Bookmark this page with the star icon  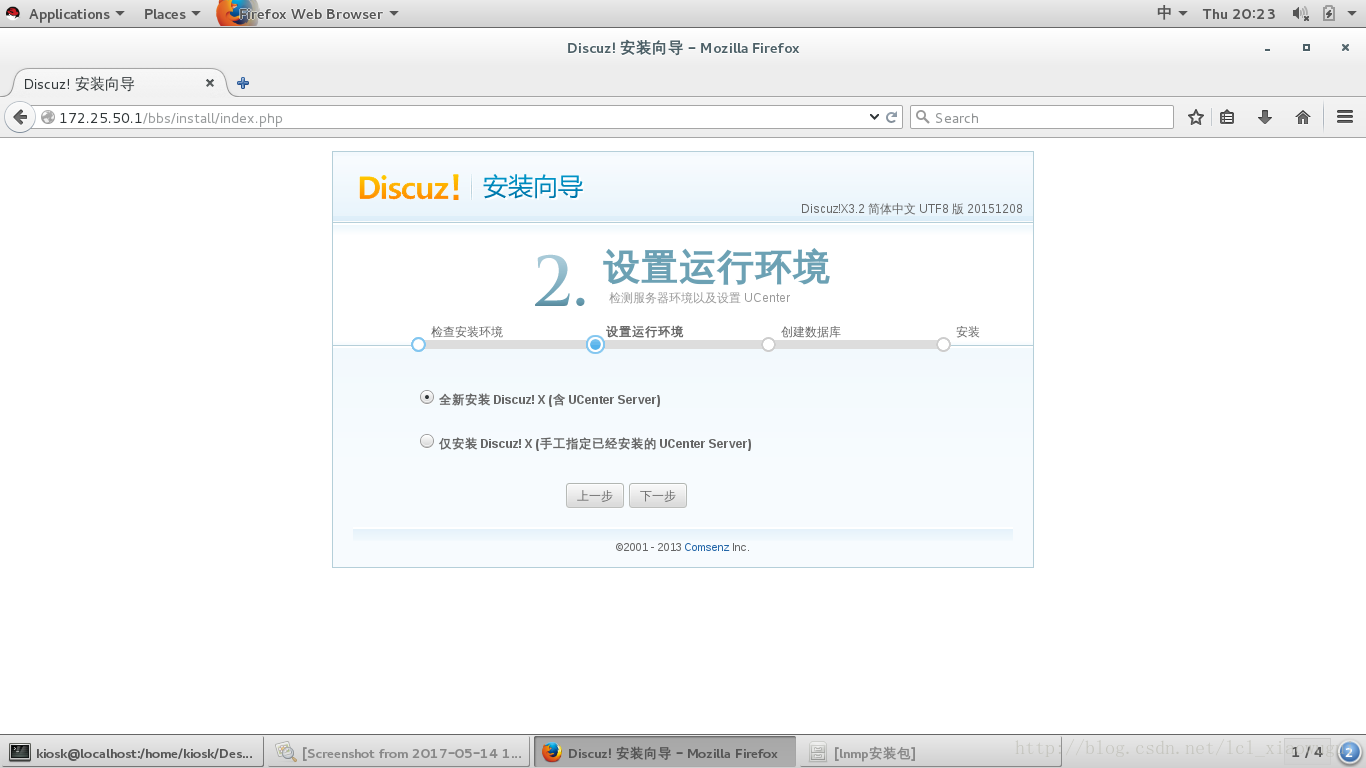pyautogui.click(x=1196, y=117)
